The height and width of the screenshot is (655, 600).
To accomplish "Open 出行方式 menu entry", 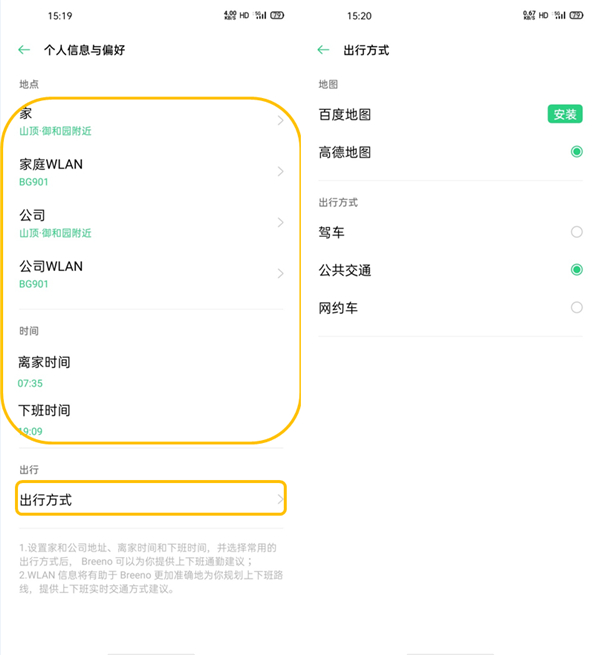I will (150, 498).
